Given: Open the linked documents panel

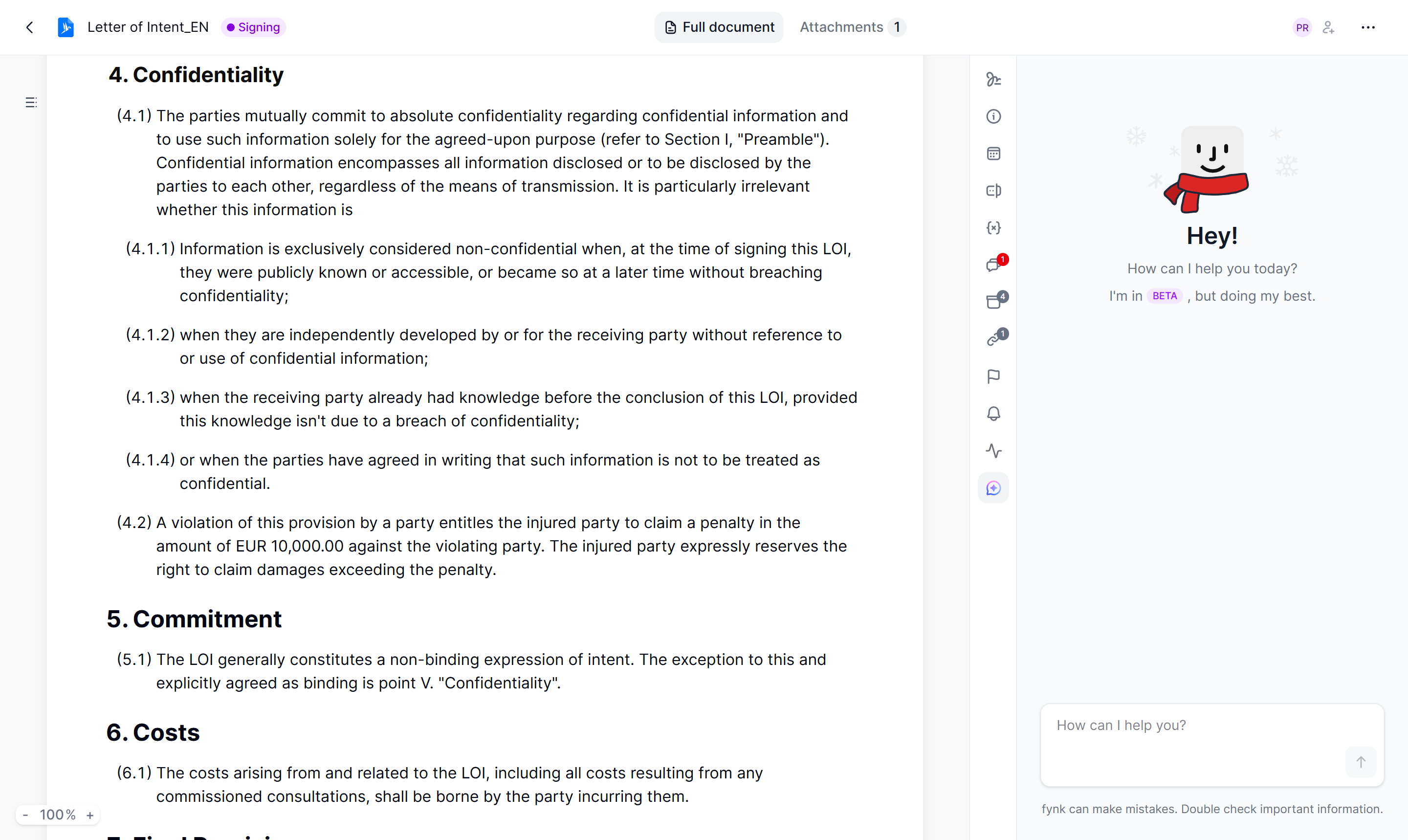Looking at the screenshot, I should pyautogui.click(x=993, y=338).
